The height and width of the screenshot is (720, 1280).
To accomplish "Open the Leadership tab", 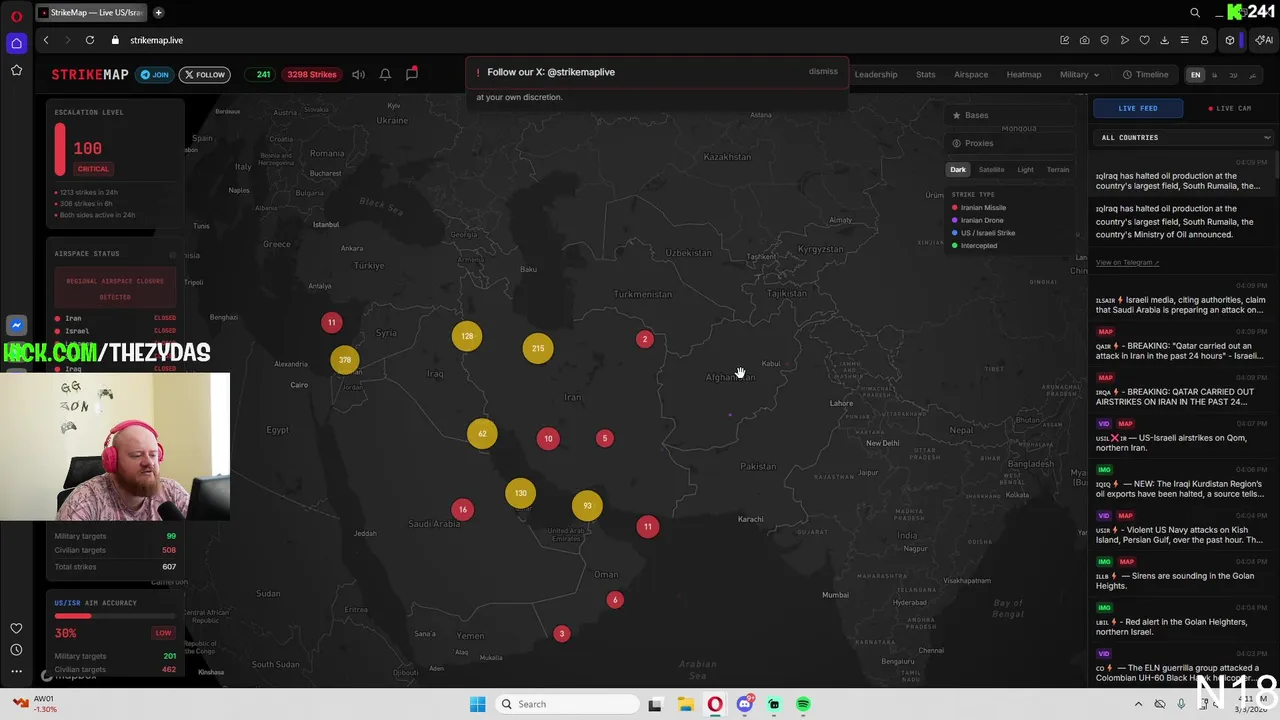I will click(876, 74).
